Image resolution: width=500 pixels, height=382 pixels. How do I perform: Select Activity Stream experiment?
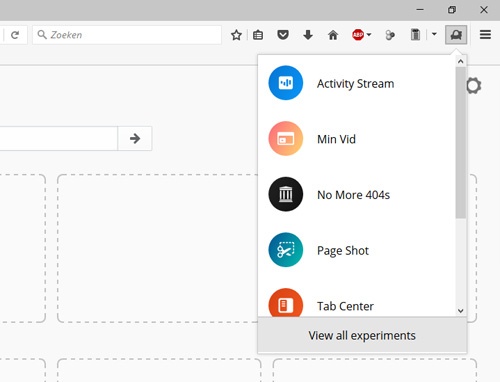(357, 83)
